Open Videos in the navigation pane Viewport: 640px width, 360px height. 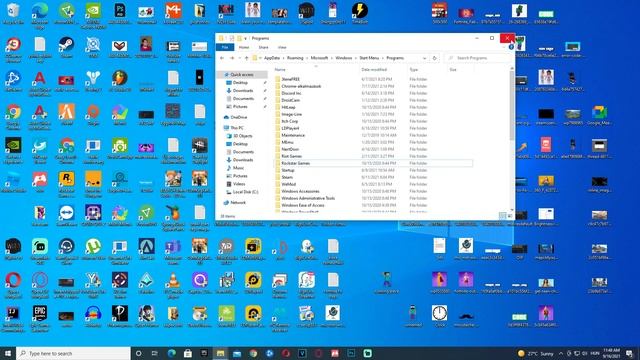pos(239,184)
